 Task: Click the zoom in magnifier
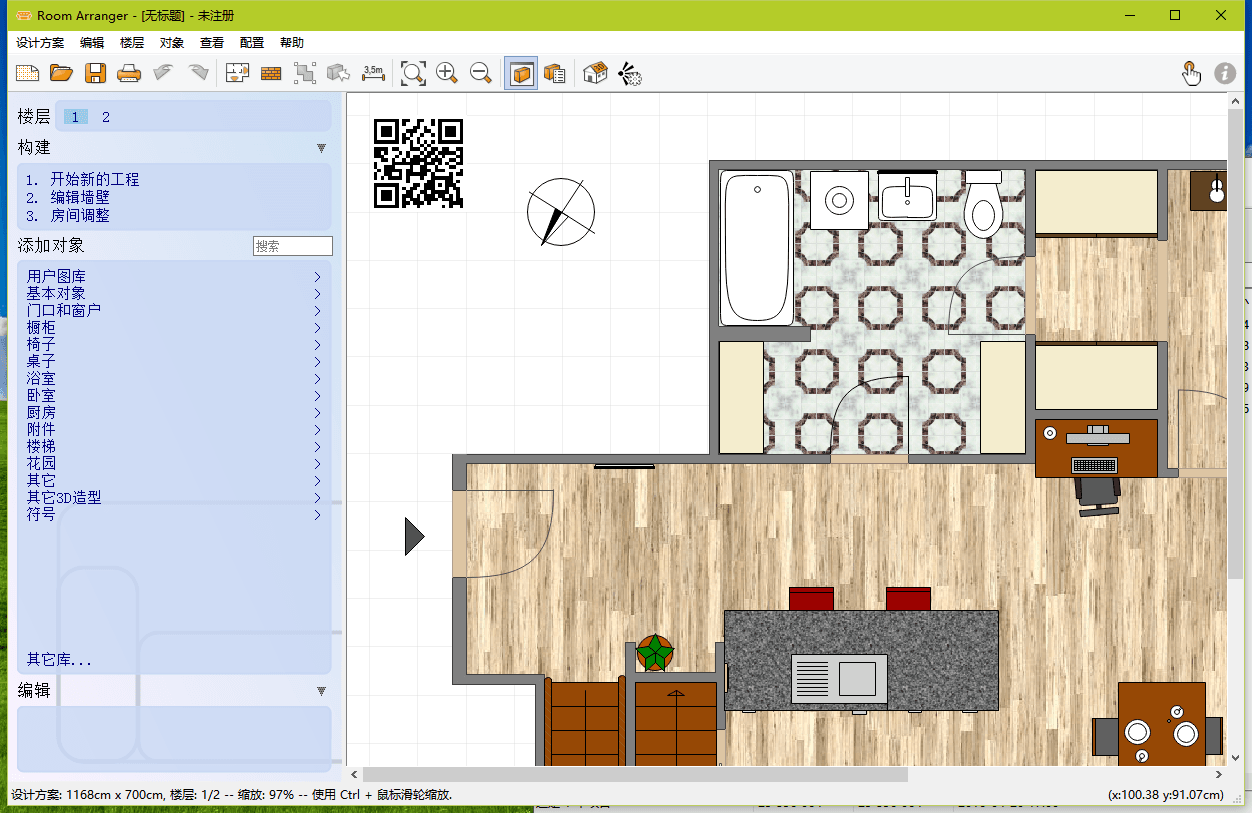(447, 73)
